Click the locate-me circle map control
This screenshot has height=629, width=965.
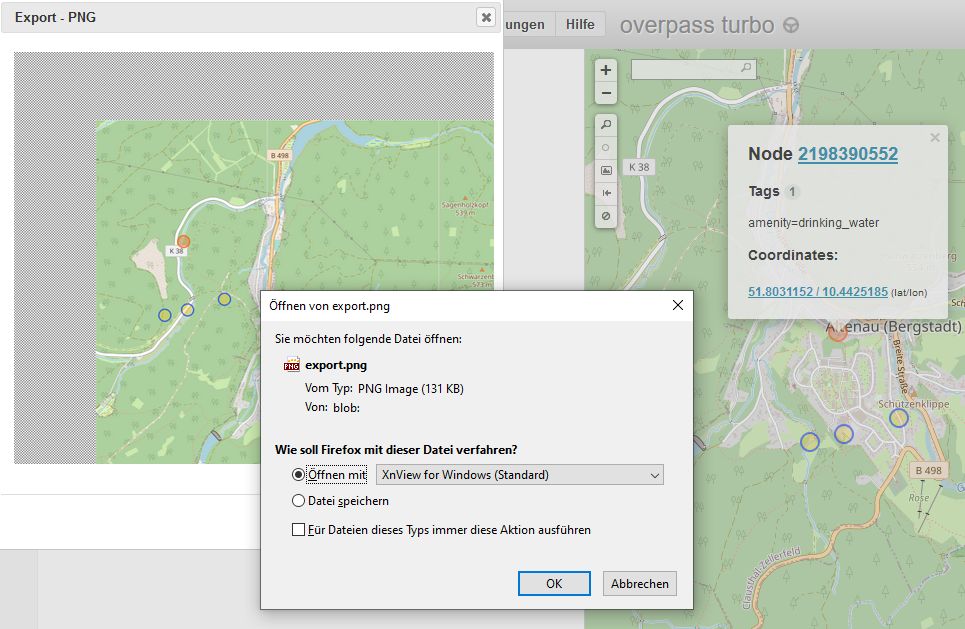[x=606, y=148]
